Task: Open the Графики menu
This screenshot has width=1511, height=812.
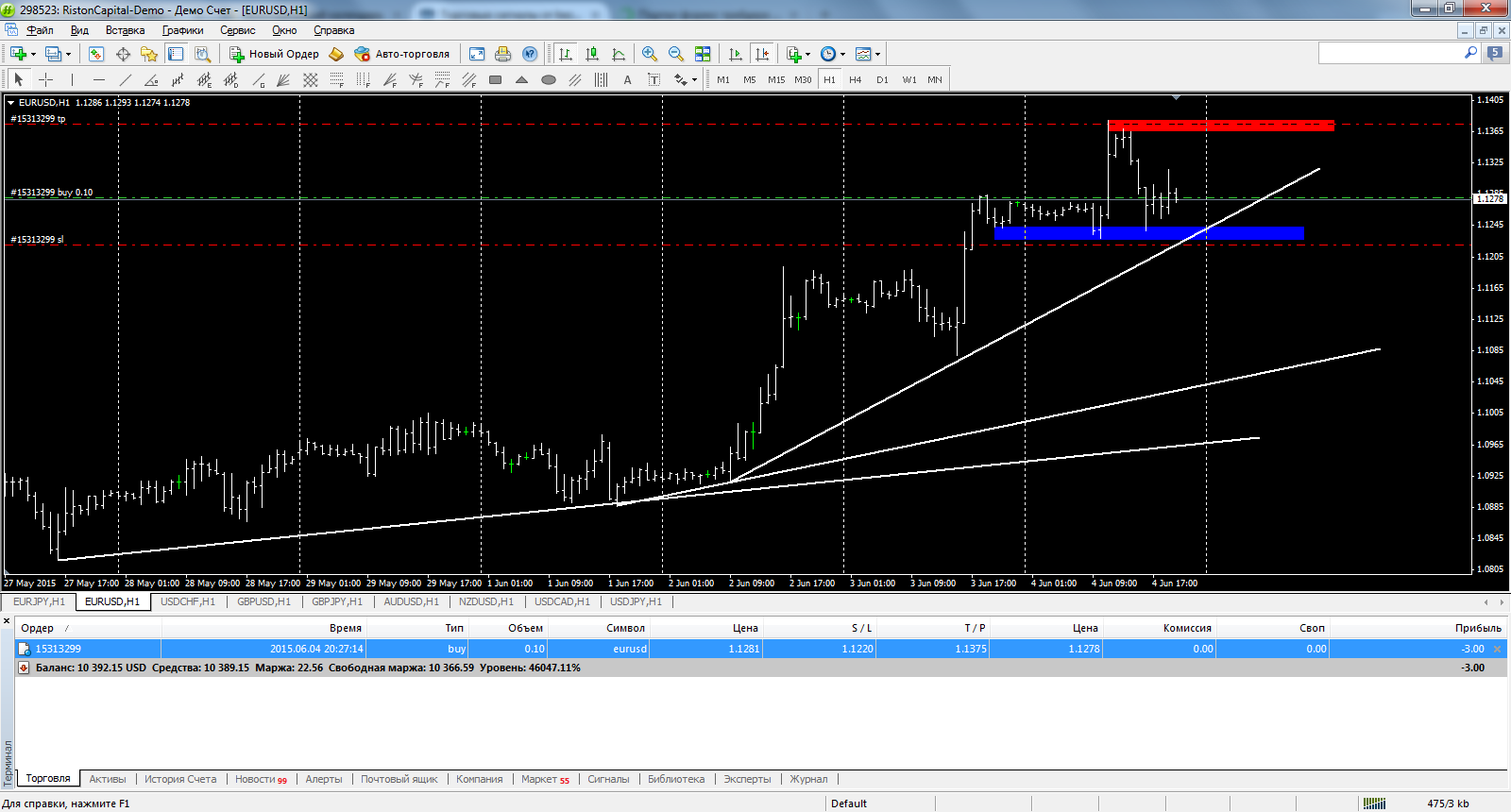Action: pyautogui.click(x=182, y=30)
